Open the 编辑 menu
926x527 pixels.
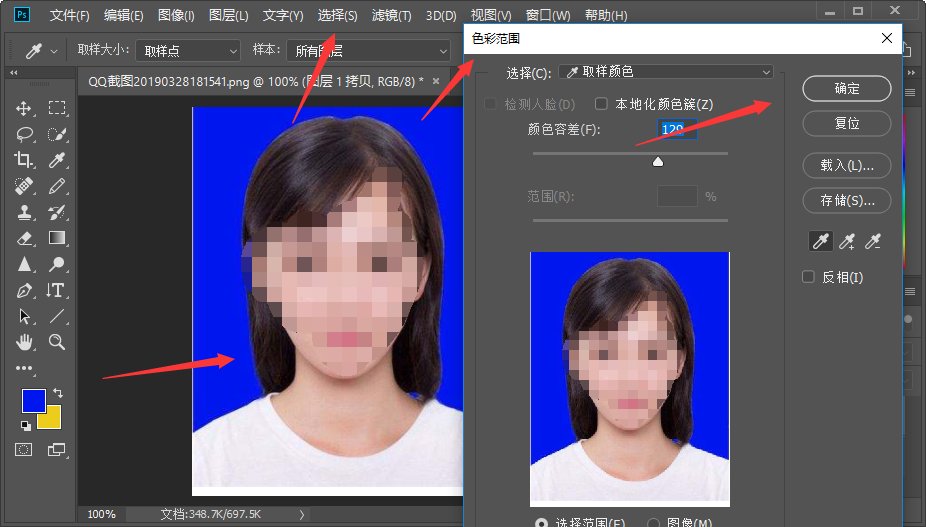click(123, 15)
